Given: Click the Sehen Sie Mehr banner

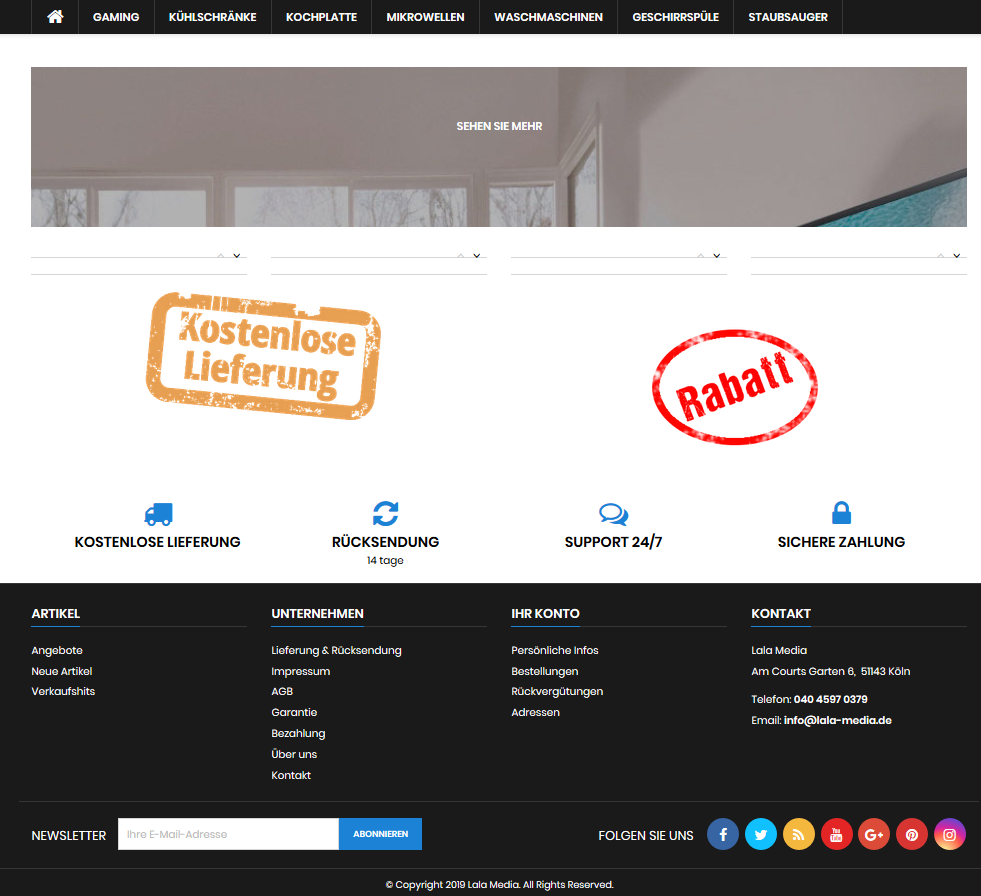Looking at the screenshot, I should coord(499,127).
